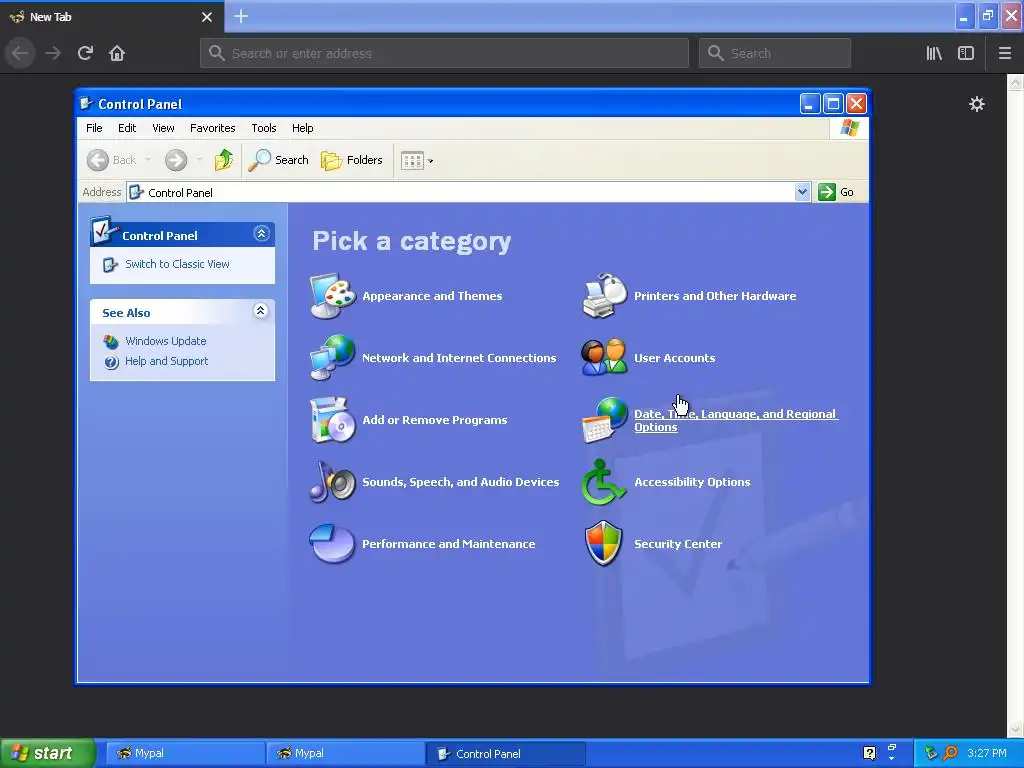Viewport: 1024px width, 768px height.
Task: Click the Windows flag logo in Control Panel
Action: (x=850, y=127)
